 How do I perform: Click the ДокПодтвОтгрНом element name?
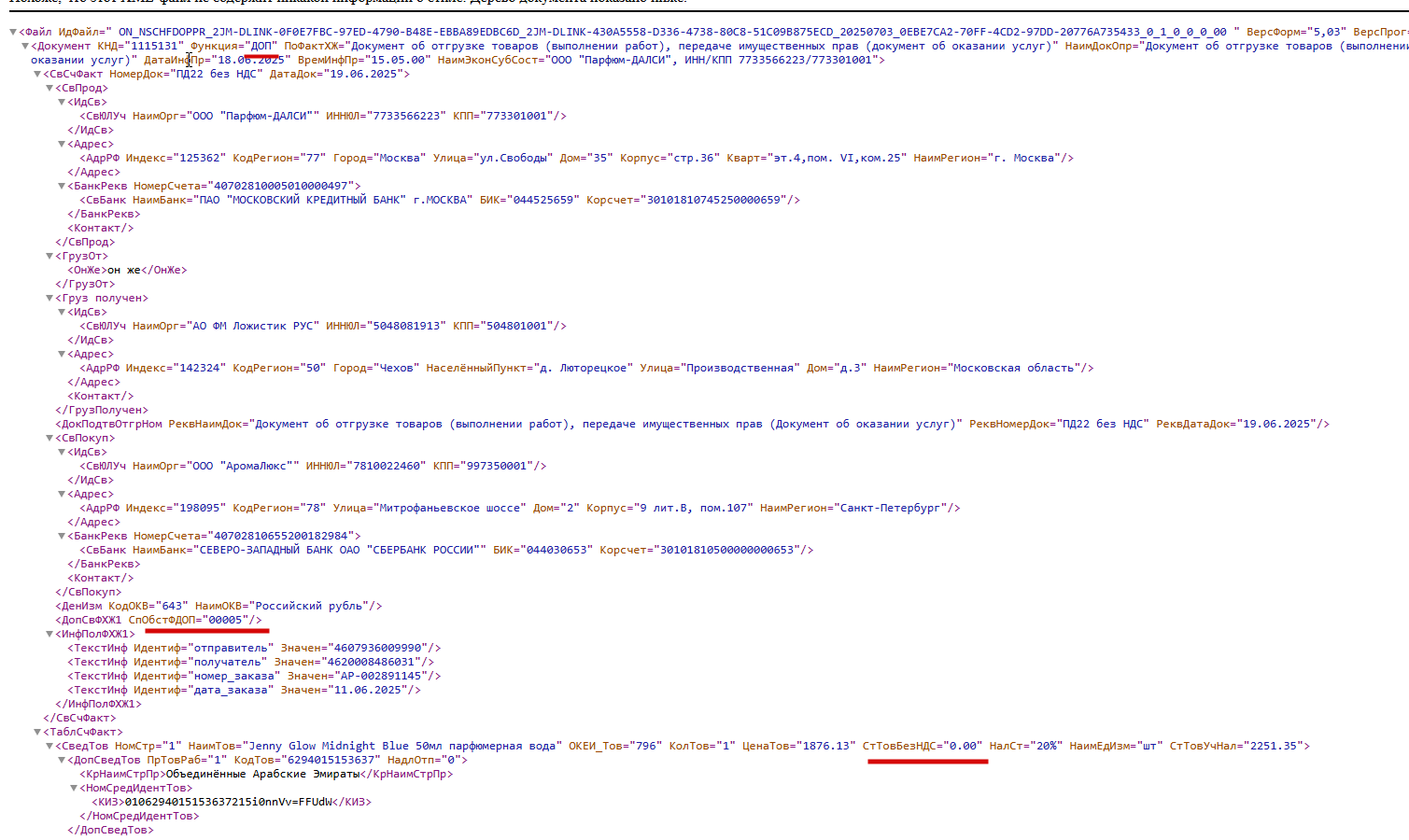click(x=112, y=424)
